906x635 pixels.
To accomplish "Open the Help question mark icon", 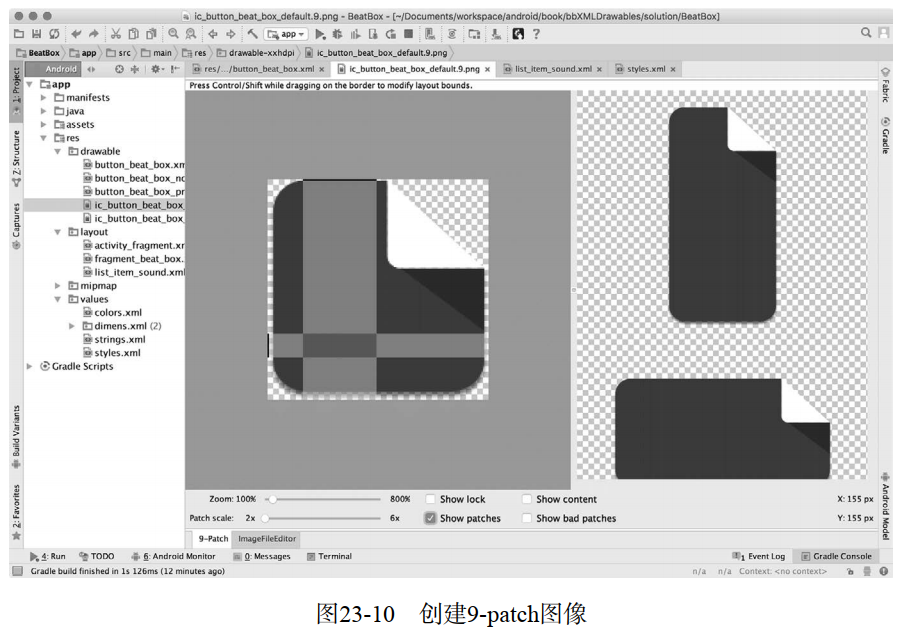I will [x=536, y=34].
